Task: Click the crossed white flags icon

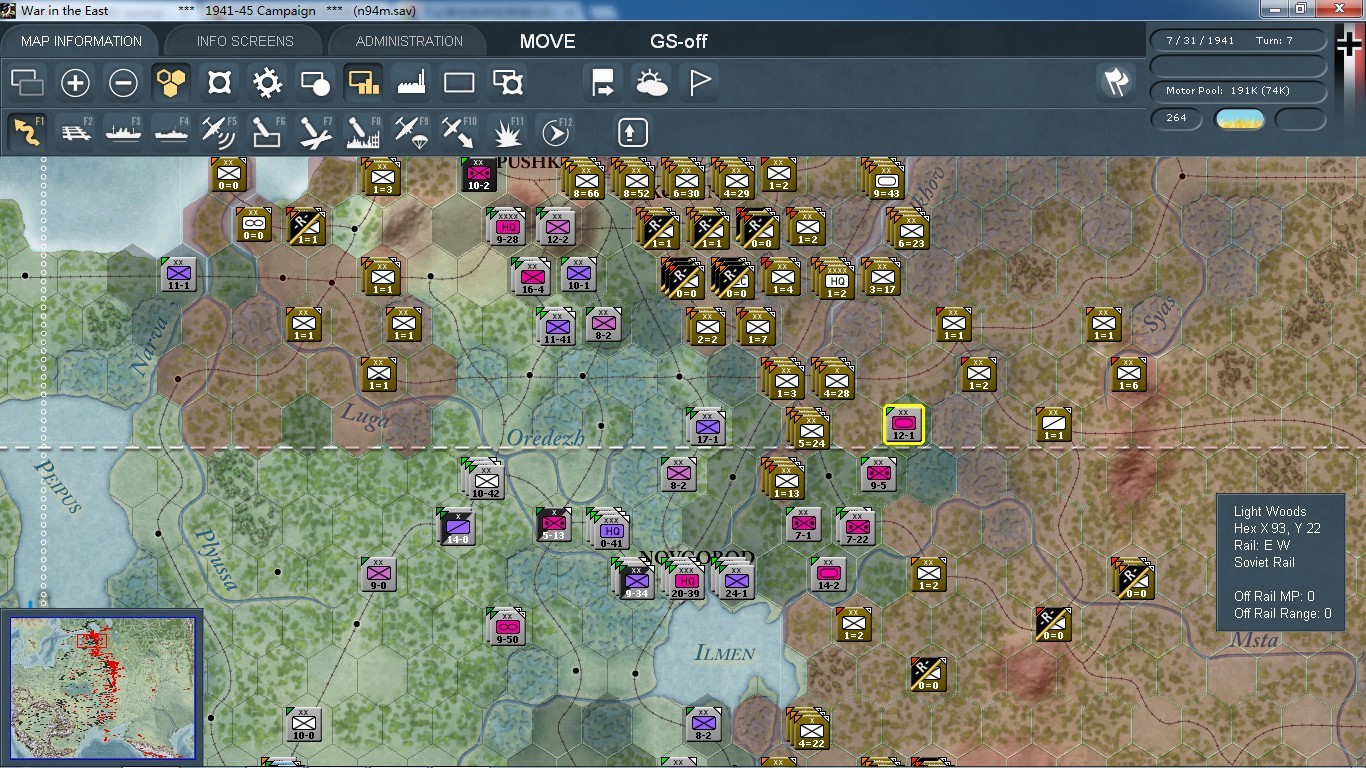Action: point(1116,82)
